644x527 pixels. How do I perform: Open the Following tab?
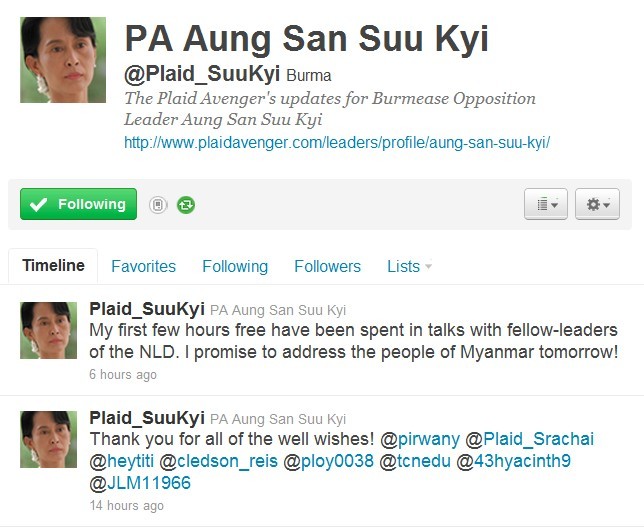click(235, 266)
